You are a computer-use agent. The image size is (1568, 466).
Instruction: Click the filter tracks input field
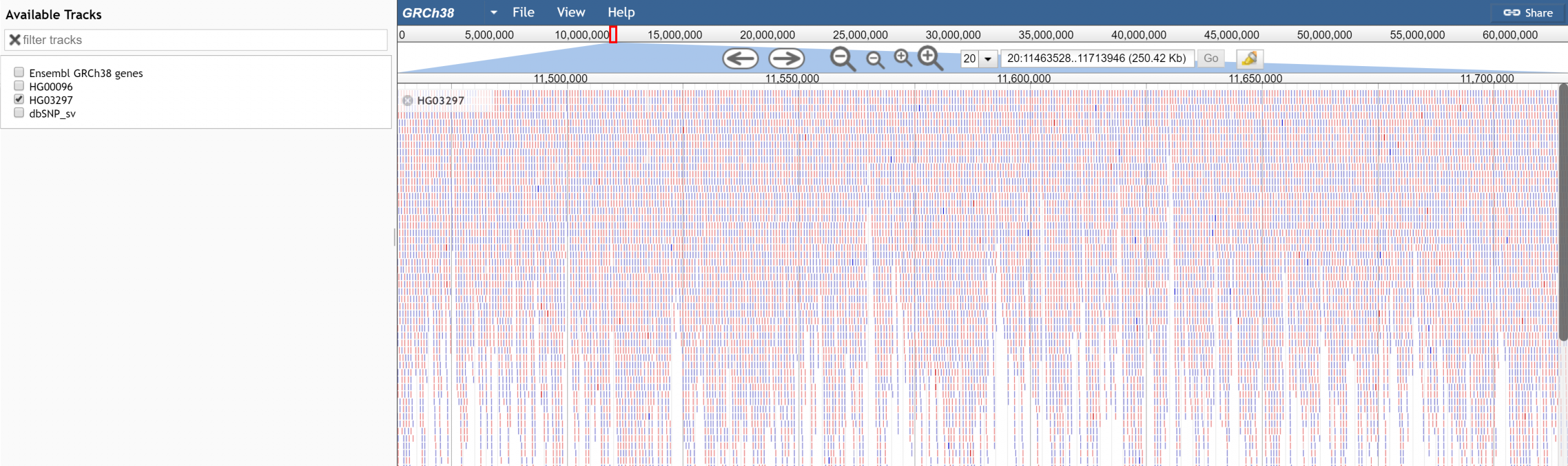[x=196, y=40]
